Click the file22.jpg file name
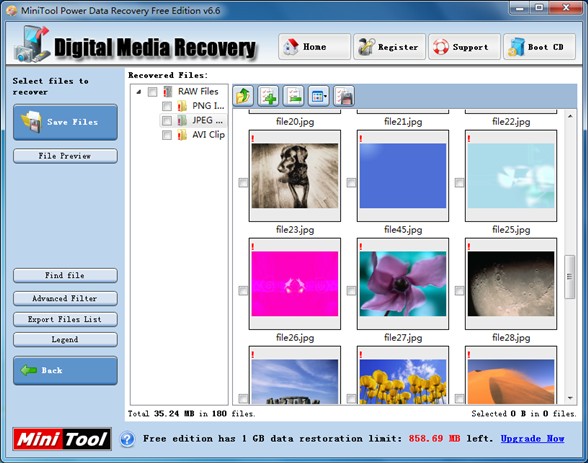Screen dimensions: 588x463 point(511,121)
